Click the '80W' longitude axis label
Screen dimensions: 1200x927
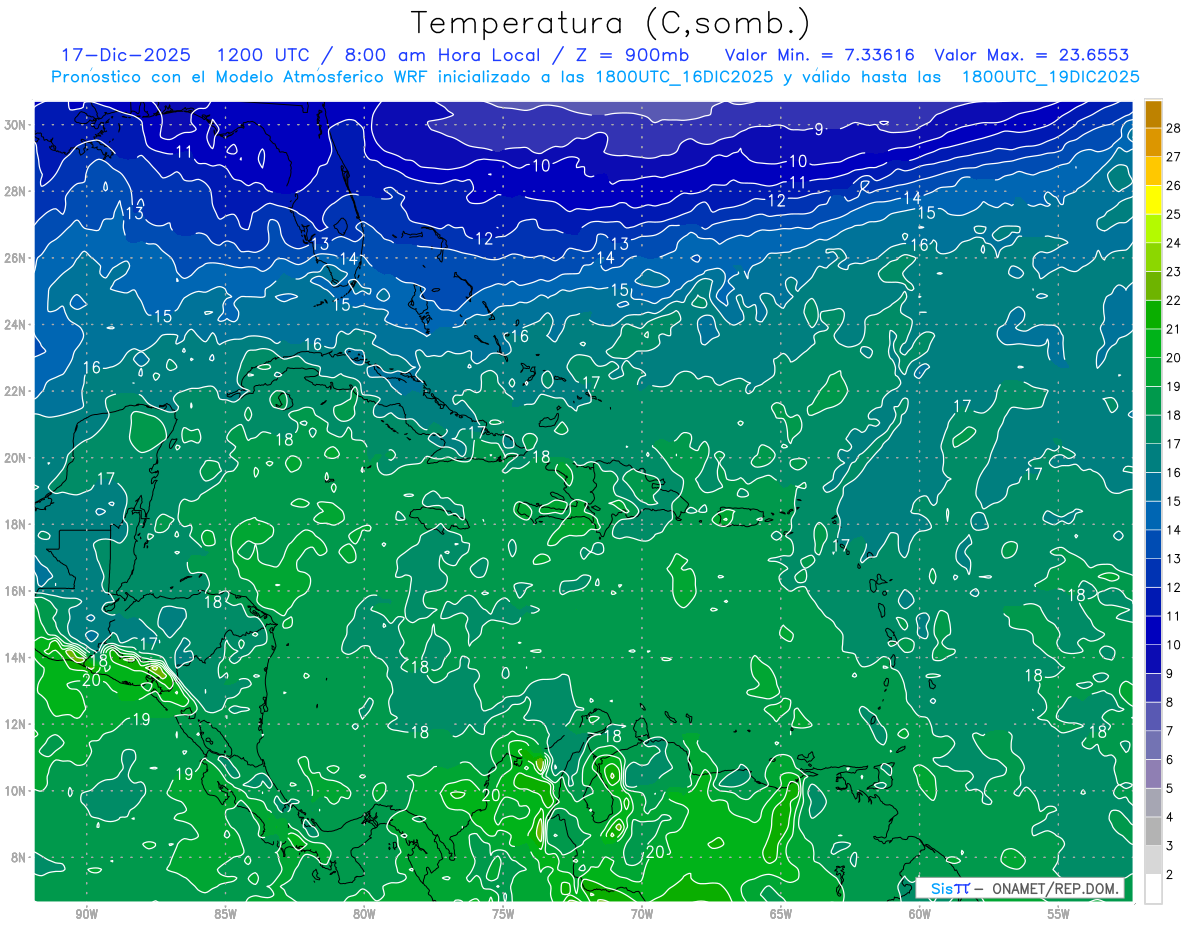point(364,914)
